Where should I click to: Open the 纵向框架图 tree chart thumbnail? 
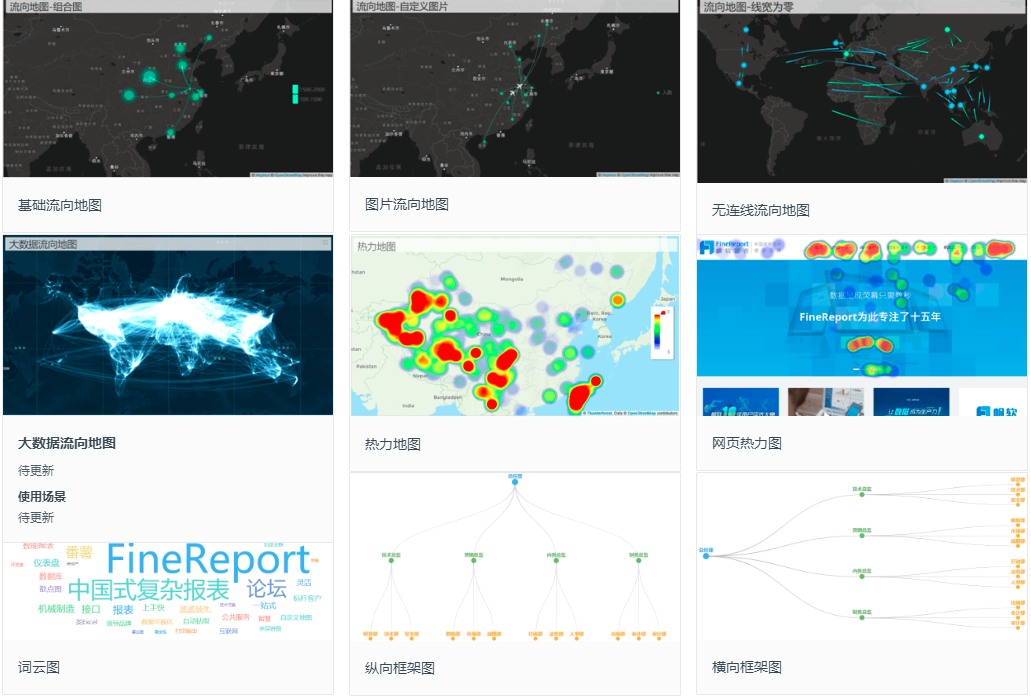coord(515,556)
